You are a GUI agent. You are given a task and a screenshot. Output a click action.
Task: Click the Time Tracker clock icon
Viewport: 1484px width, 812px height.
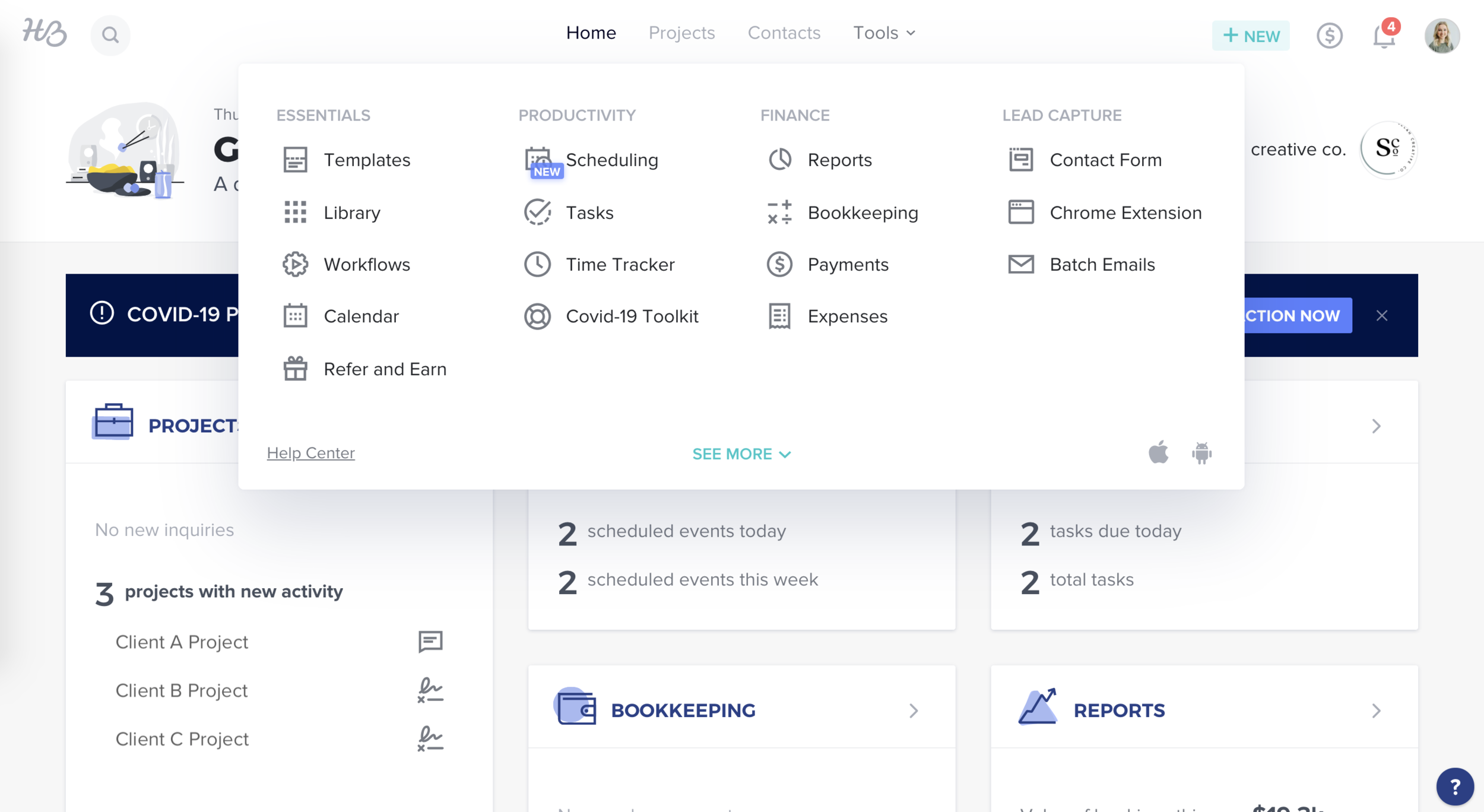[537, 264]
